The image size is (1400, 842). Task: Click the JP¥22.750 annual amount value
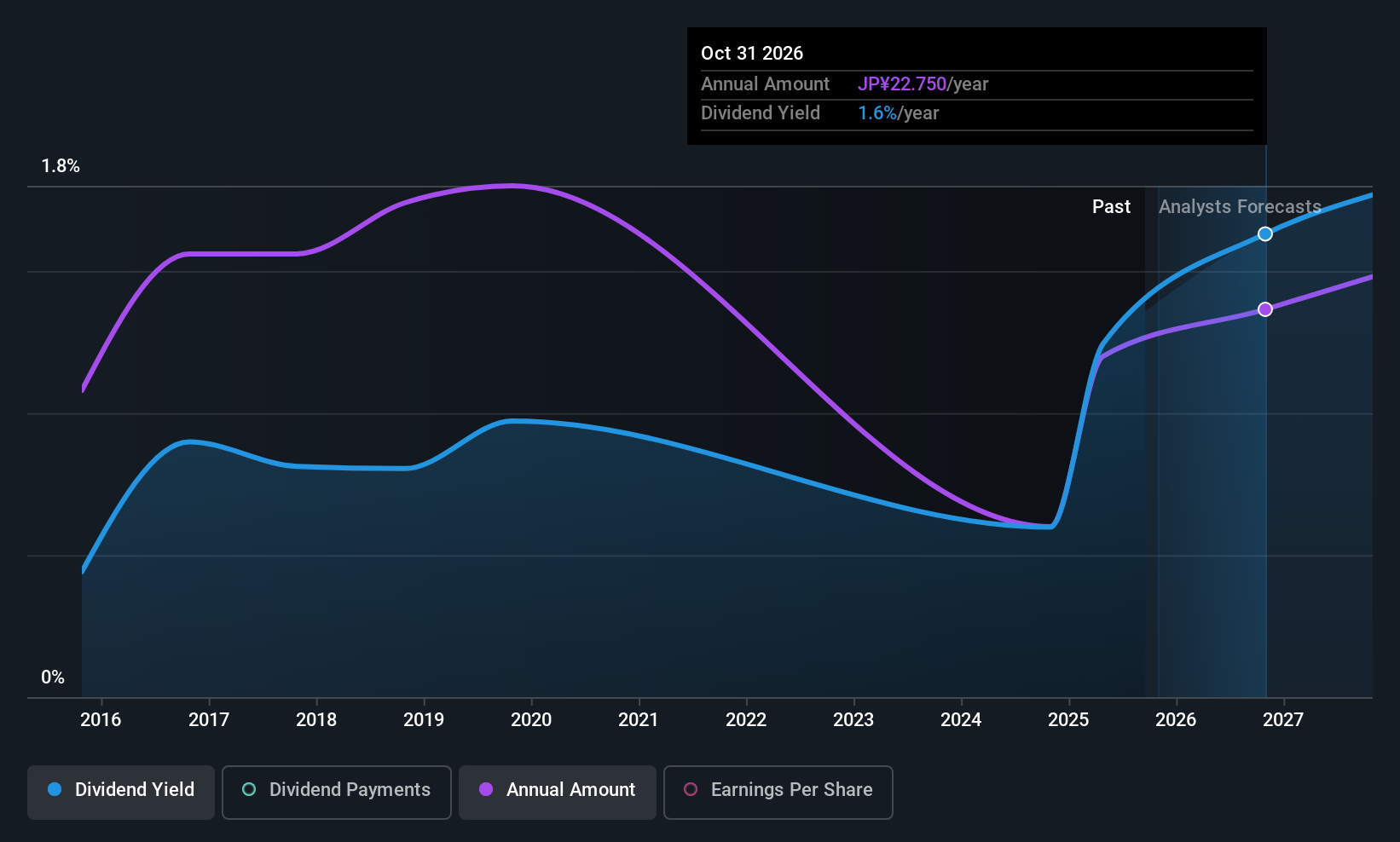902,84
